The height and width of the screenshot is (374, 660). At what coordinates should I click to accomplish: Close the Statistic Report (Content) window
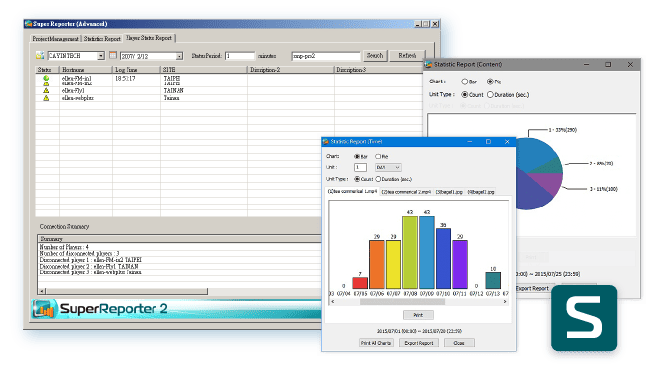coord(630,64)
